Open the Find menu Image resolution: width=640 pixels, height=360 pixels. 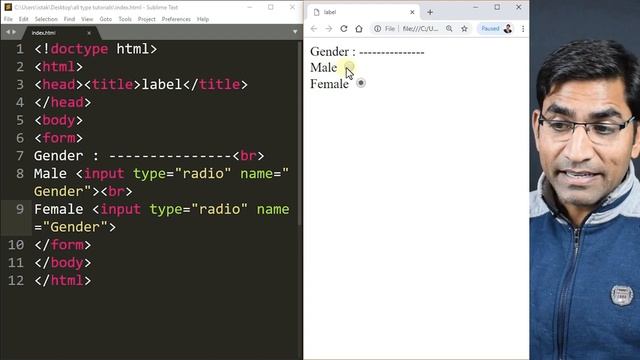pyautogui.click(x=69, y=19)
